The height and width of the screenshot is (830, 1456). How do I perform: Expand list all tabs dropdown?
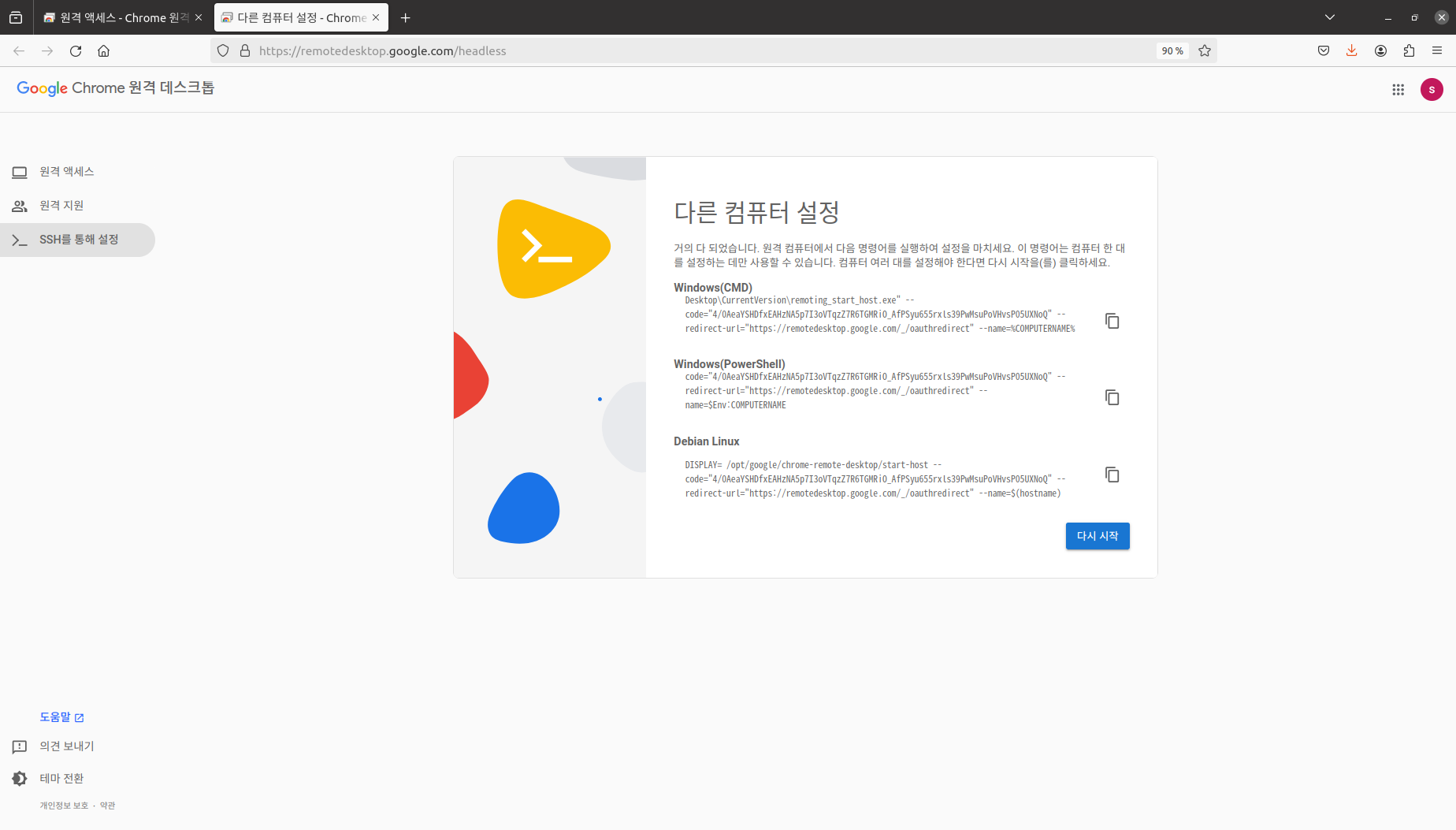point(1330,17)
